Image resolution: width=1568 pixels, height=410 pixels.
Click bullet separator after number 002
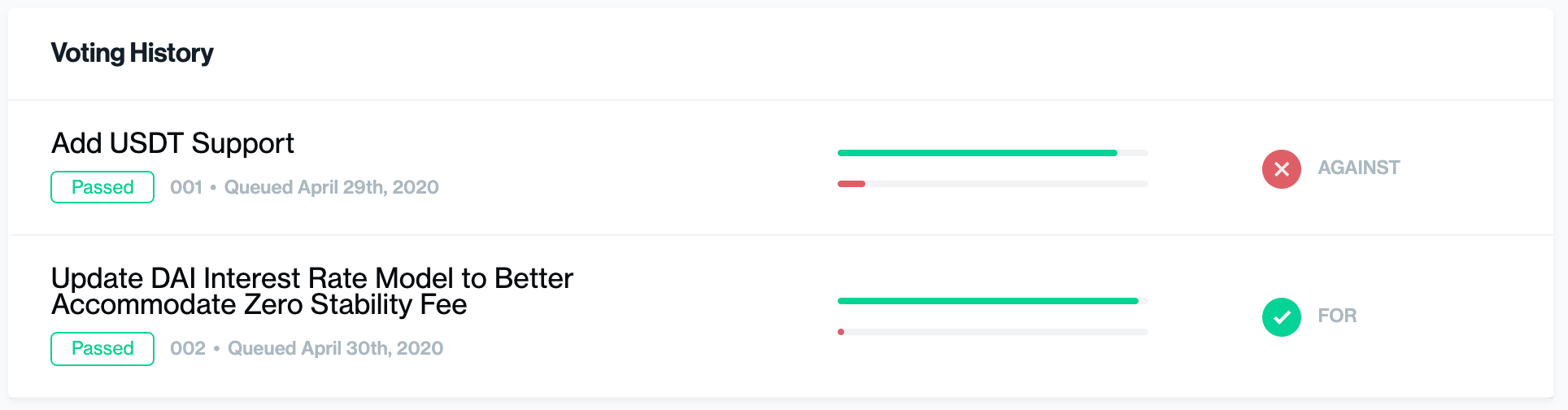click(216, 349)
